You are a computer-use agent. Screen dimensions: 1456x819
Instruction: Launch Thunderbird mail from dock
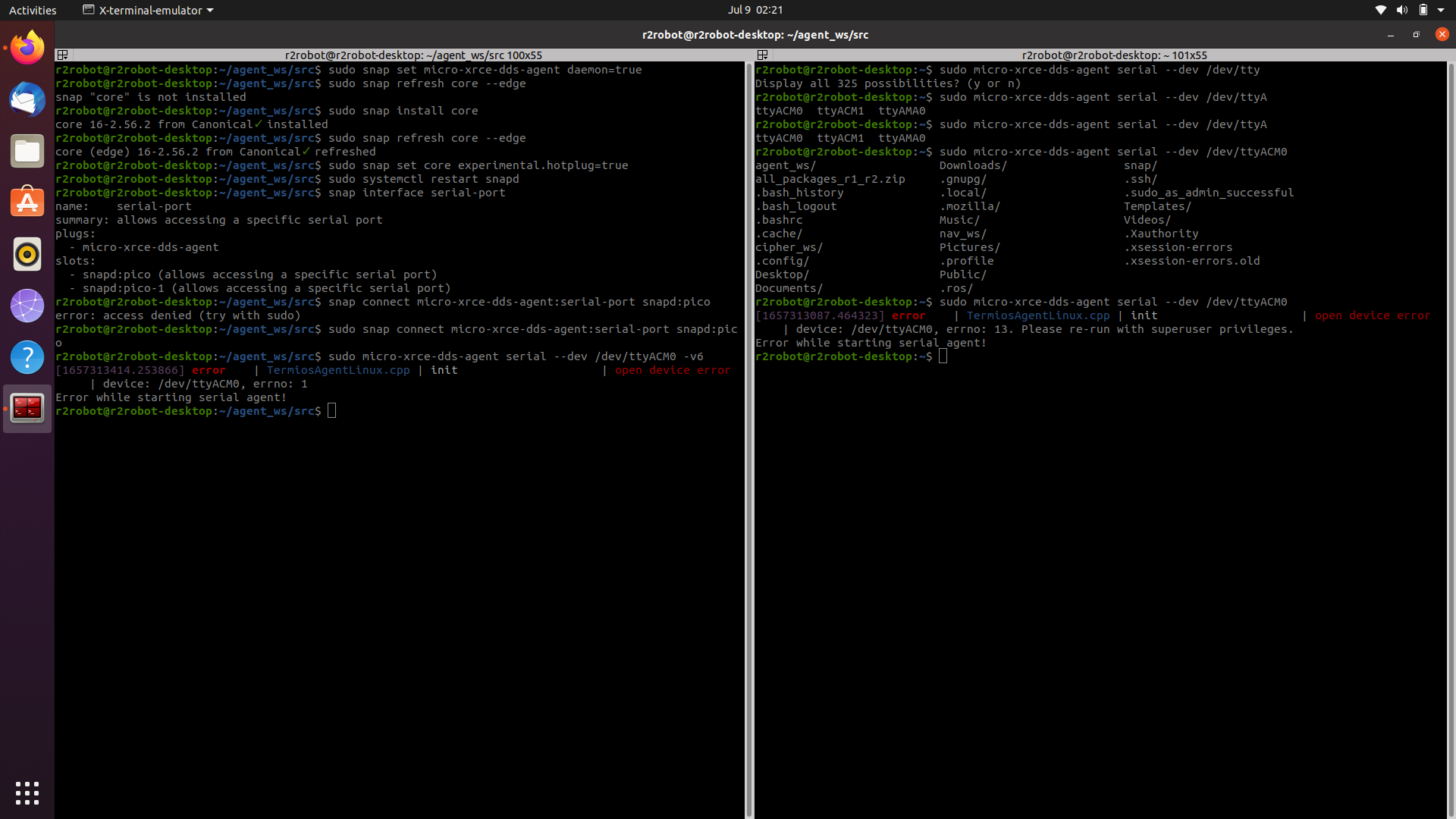coord(27,99)
